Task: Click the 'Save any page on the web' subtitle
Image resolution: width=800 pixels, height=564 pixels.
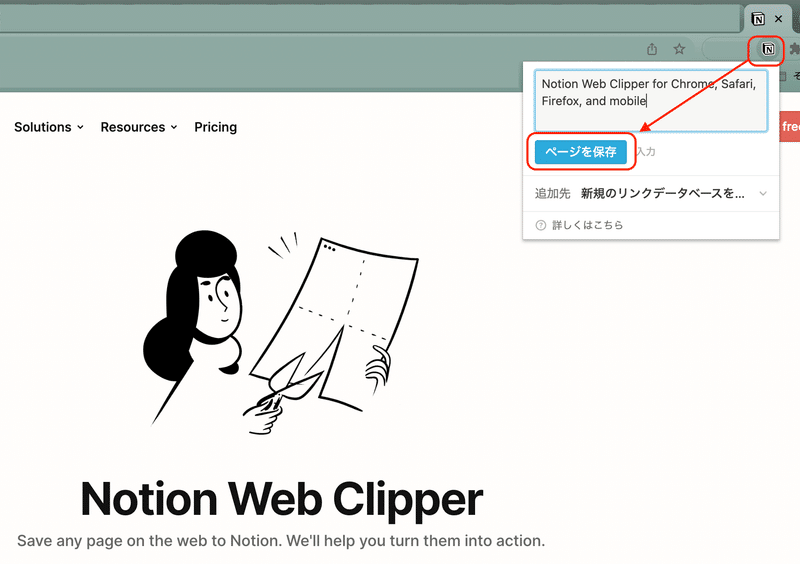Action: click(281, 541)
